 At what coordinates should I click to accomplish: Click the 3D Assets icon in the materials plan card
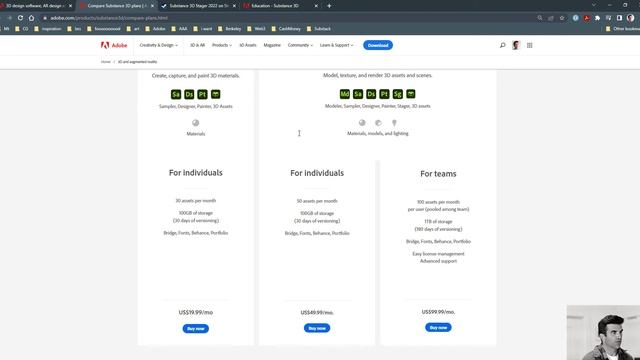(216, 94)
